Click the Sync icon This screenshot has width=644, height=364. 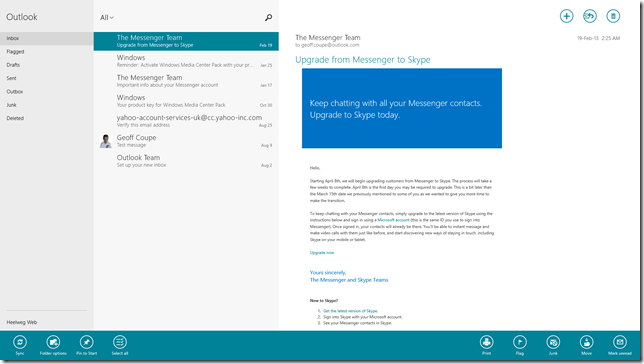click(20, 342)
